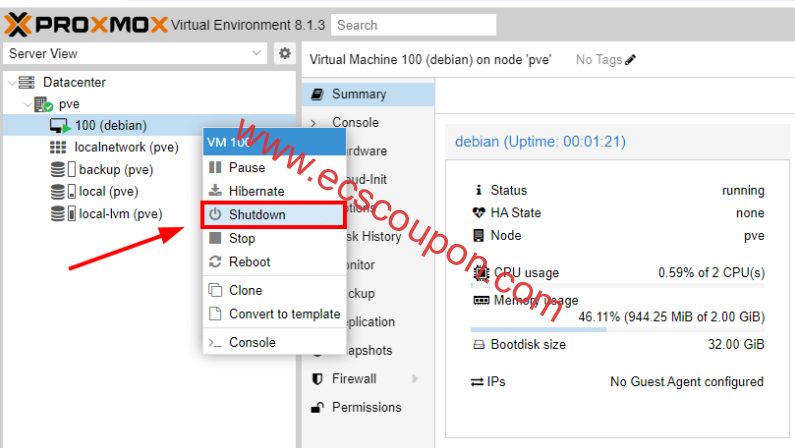795x448 pixels.
Task: Collapse the Datacenter tree node
Action: click(x=11, y=82)
